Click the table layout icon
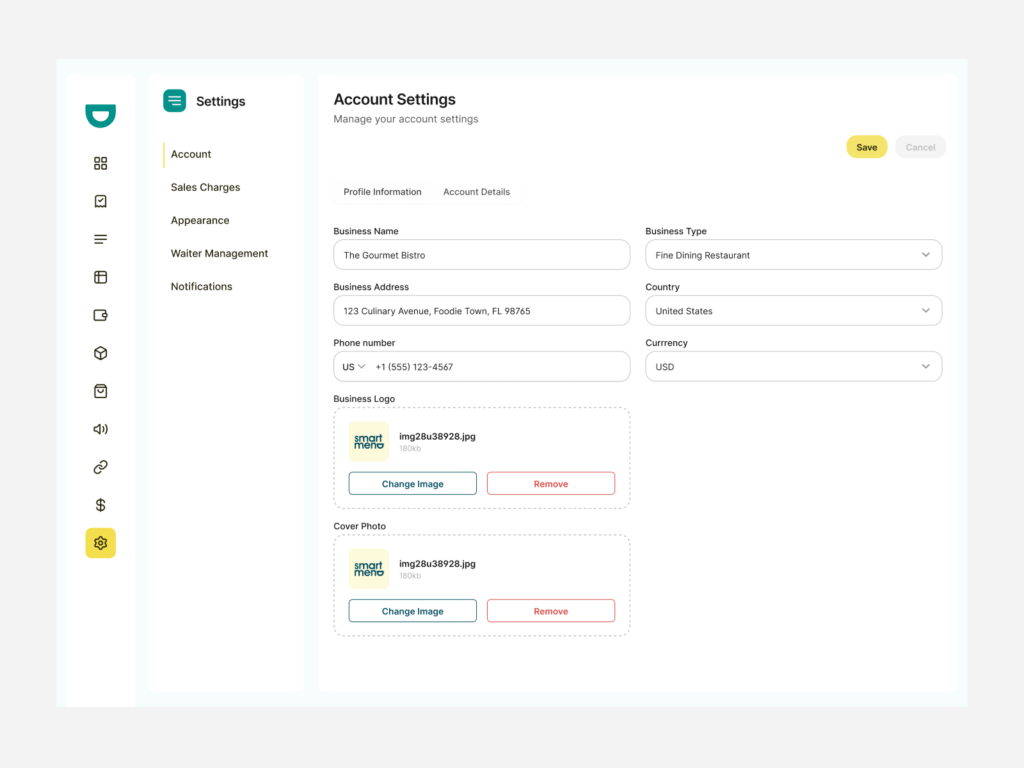 (100, 277)
